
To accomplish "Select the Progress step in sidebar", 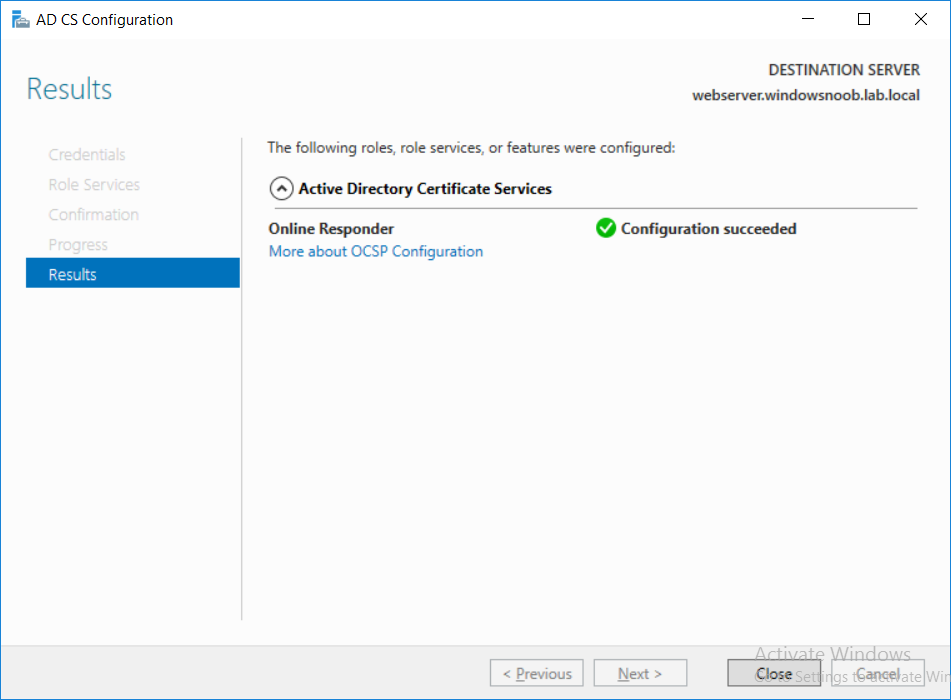I will 78,244.
